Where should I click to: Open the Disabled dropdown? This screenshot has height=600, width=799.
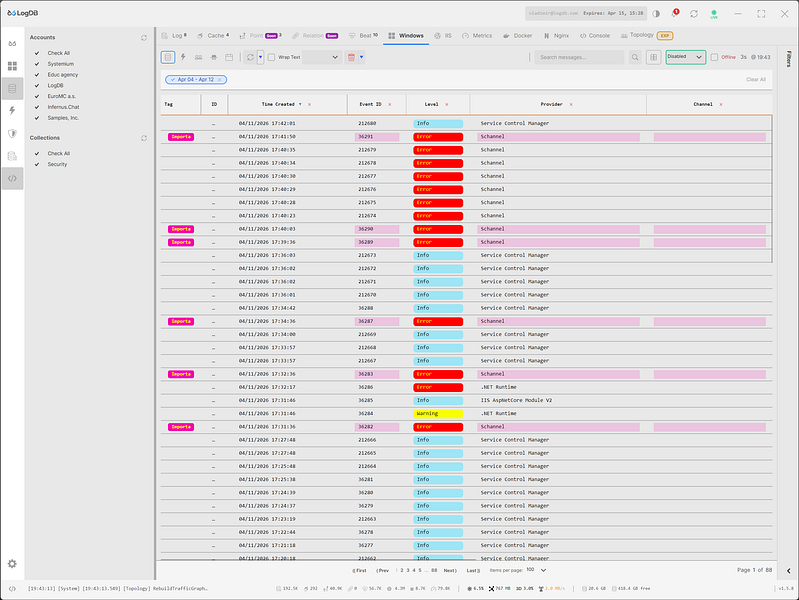[685, 57]
